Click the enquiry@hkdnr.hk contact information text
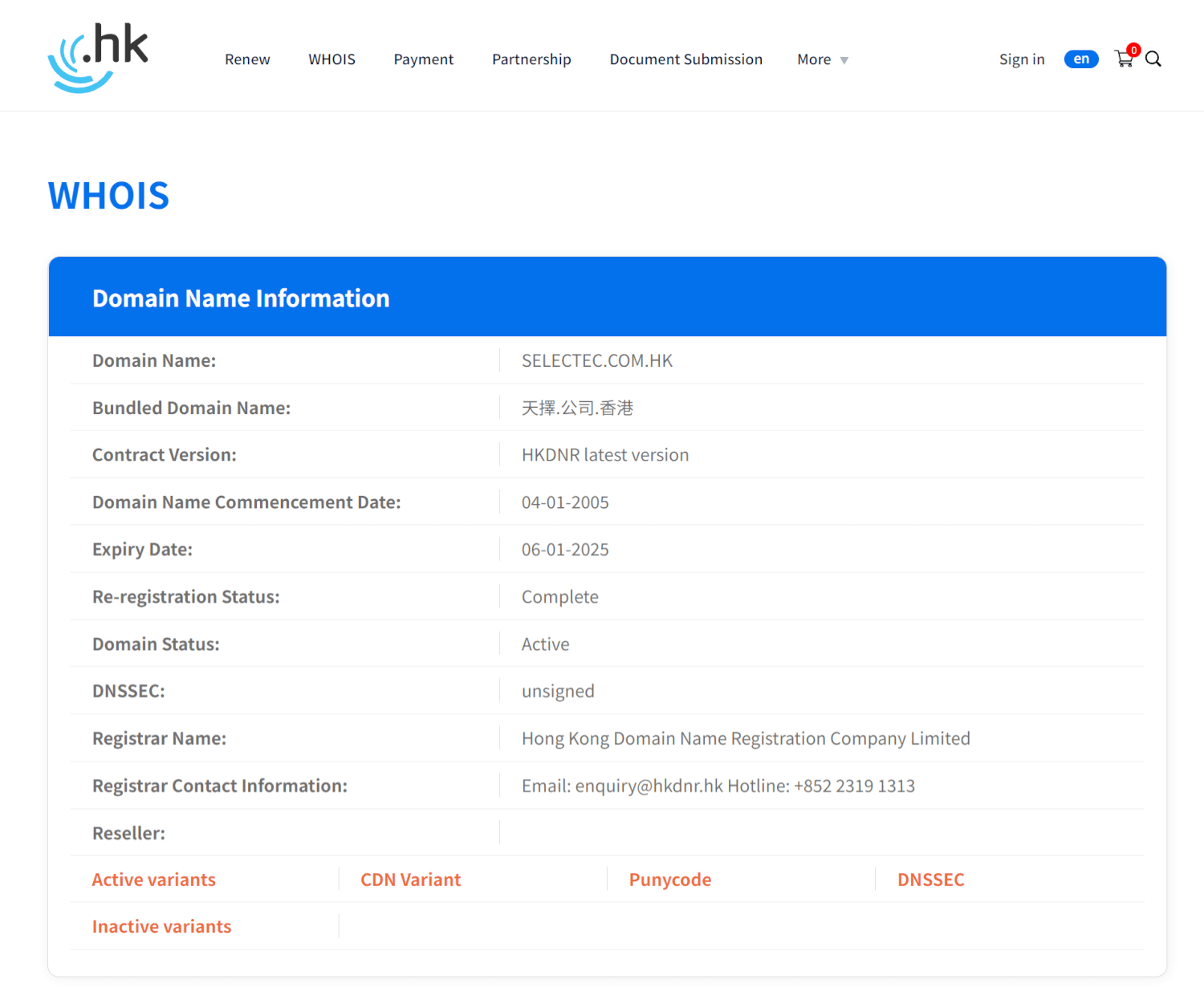 [x=718, y=786]
